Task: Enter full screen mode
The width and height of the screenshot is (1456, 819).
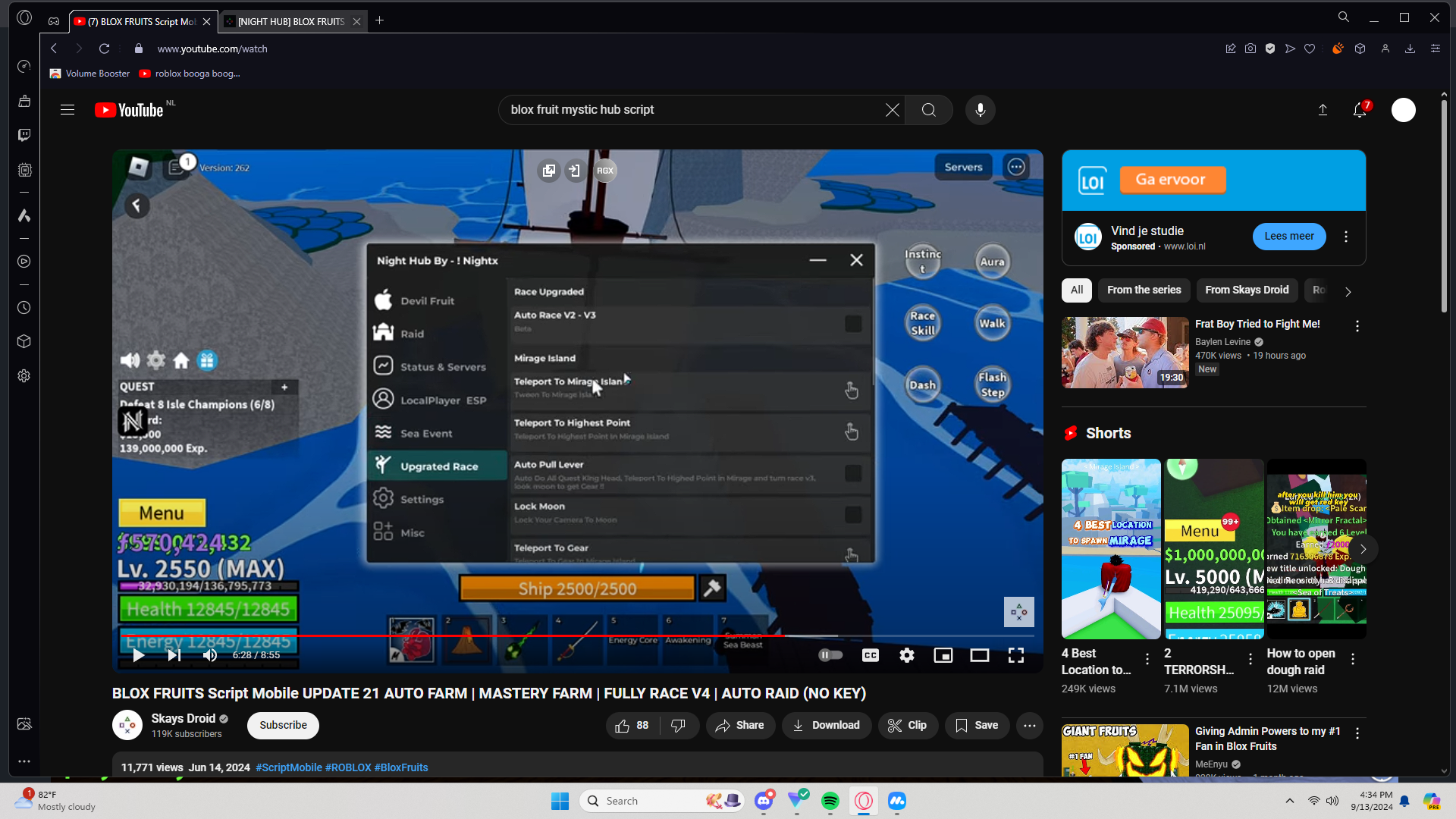Action: pyautogui.click(x=1016, y=655)
